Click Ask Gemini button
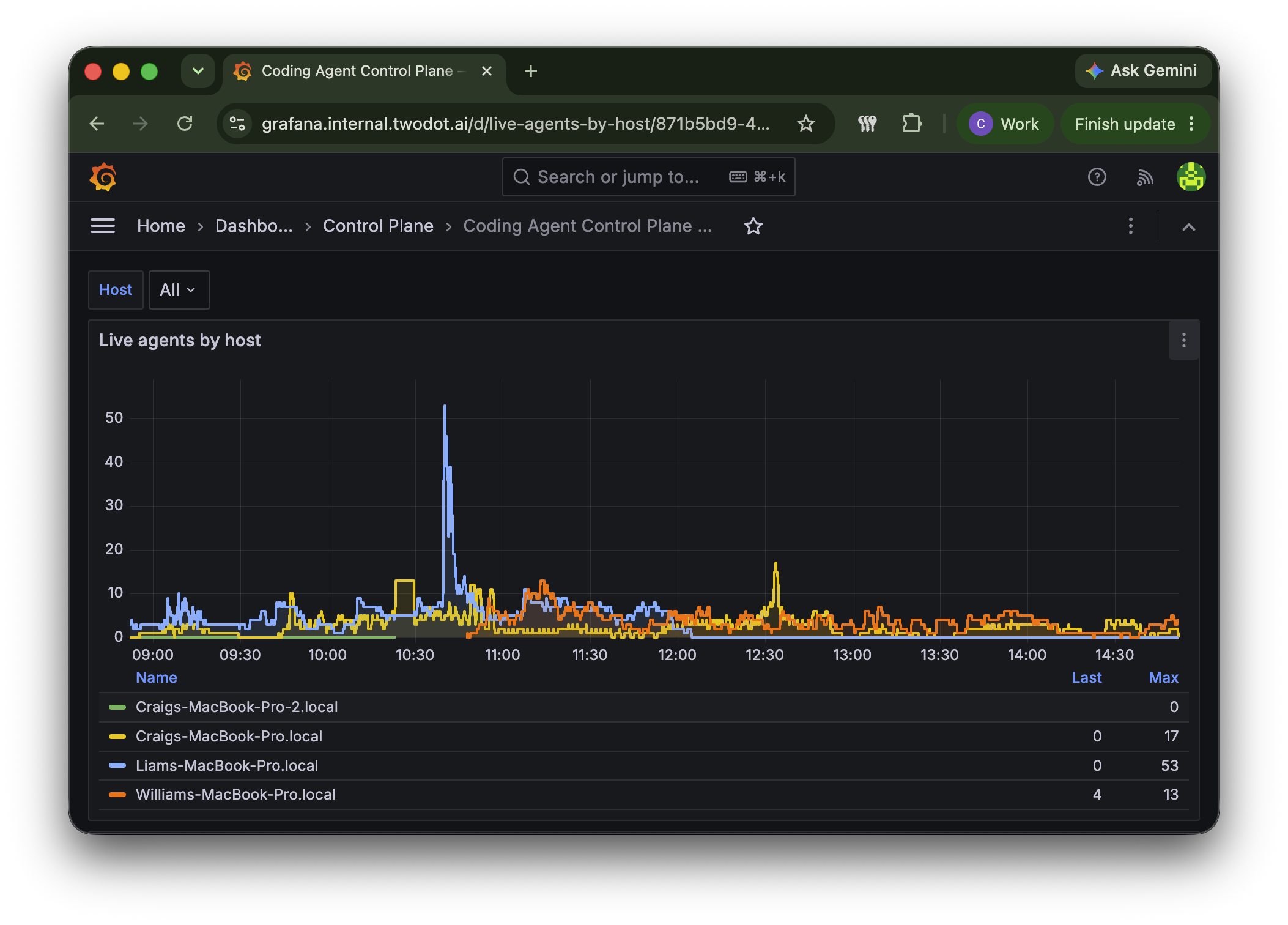1288x925 pixels. point(1142,71)
